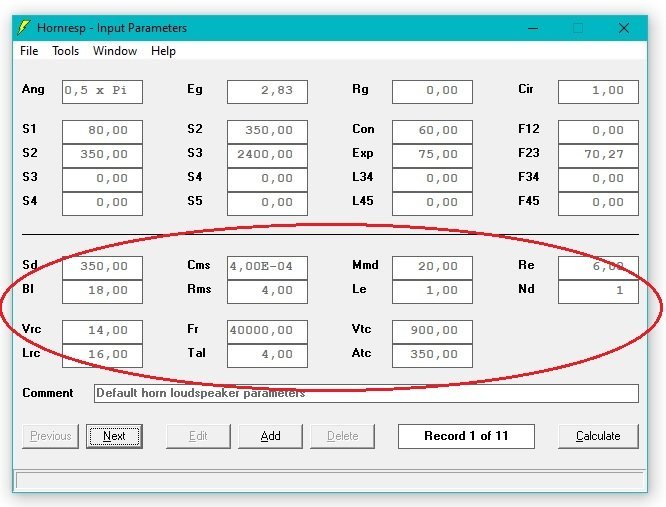
Task: Select the Exp field with 75,00
Action: (x=432, y=155)
